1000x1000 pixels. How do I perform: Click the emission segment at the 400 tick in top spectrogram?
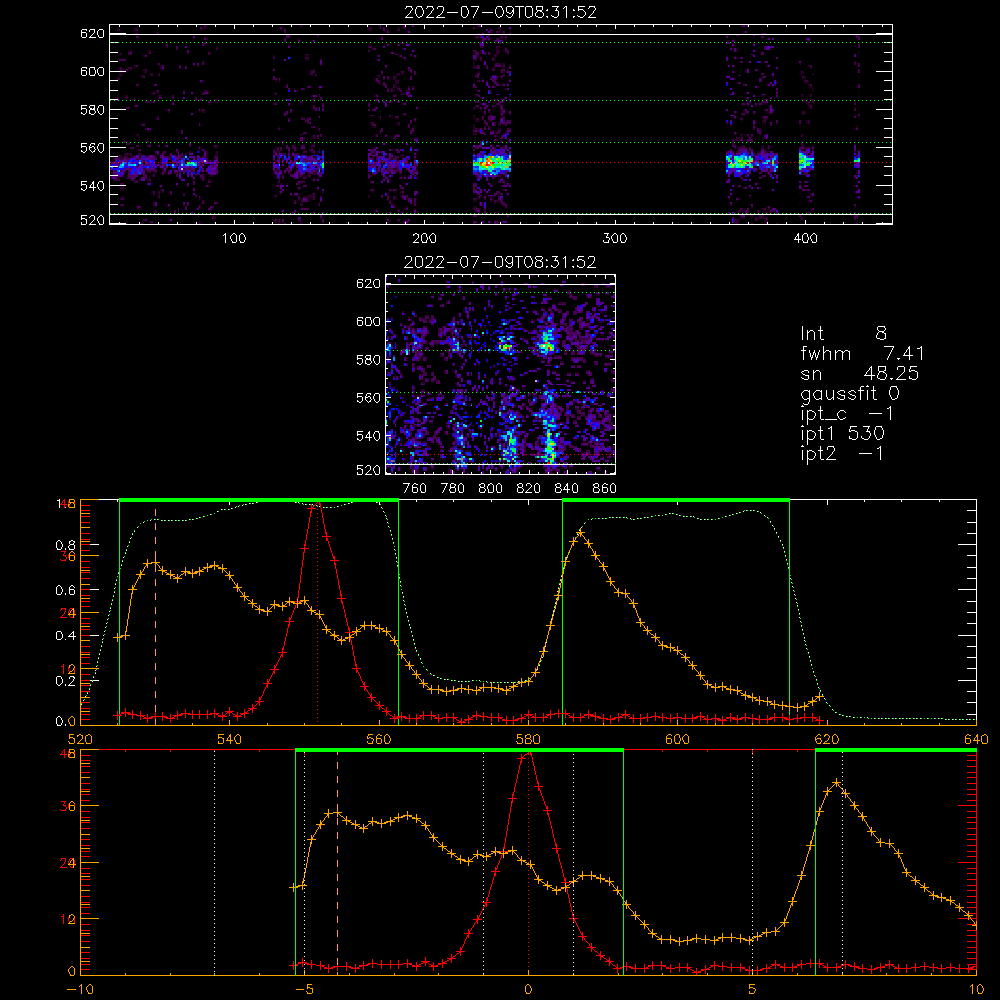[806, 162]
